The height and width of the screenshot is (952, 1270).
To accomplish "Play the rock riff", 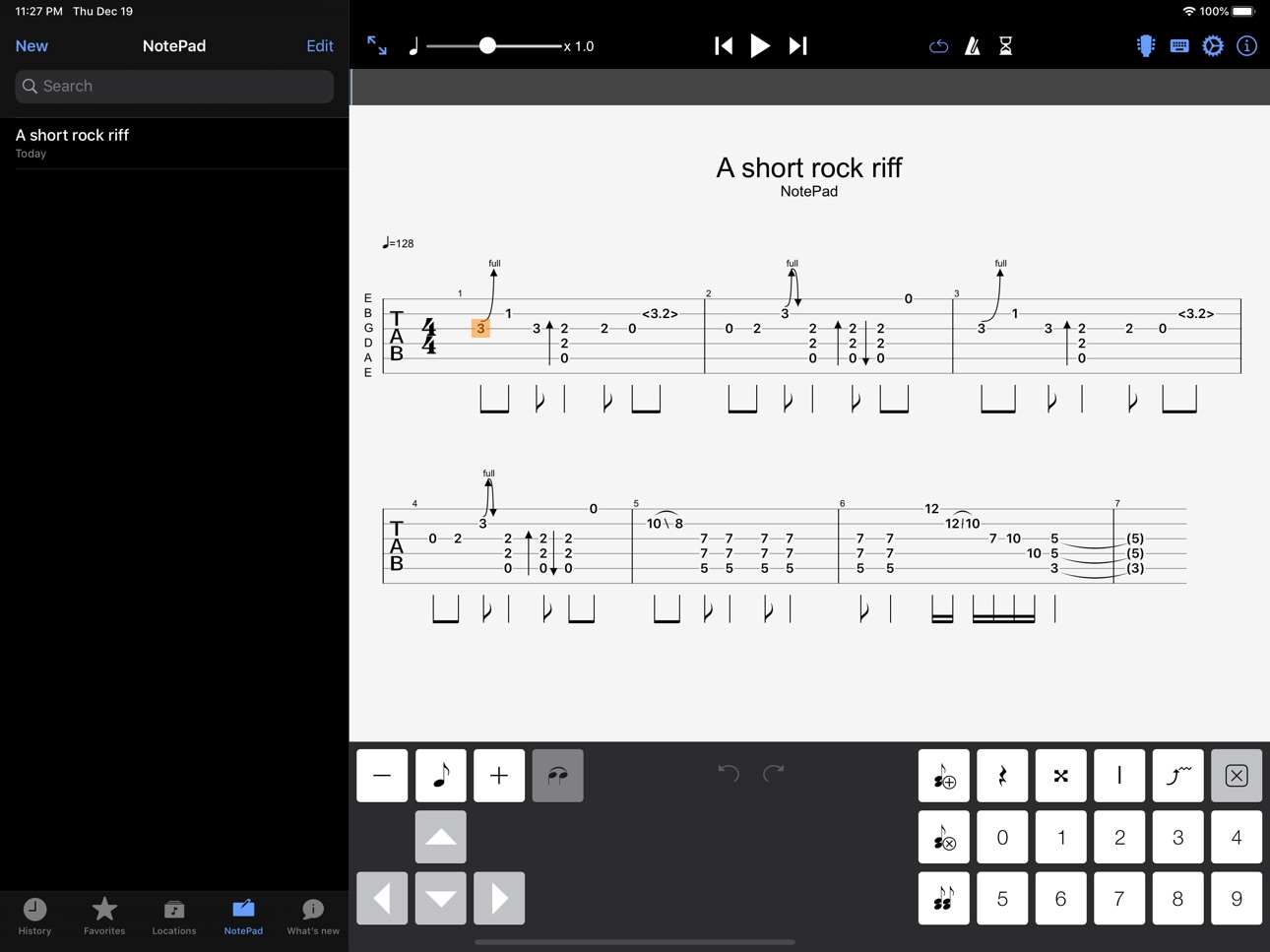I will (760, 45).
